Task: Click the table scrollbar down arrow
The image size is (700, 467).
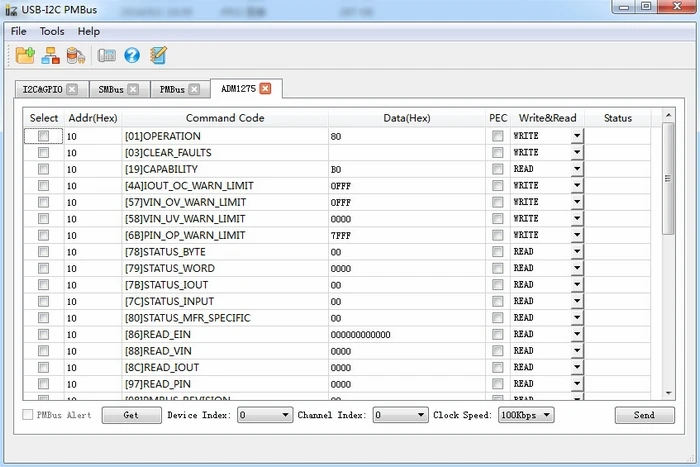Action: (668, 393)
